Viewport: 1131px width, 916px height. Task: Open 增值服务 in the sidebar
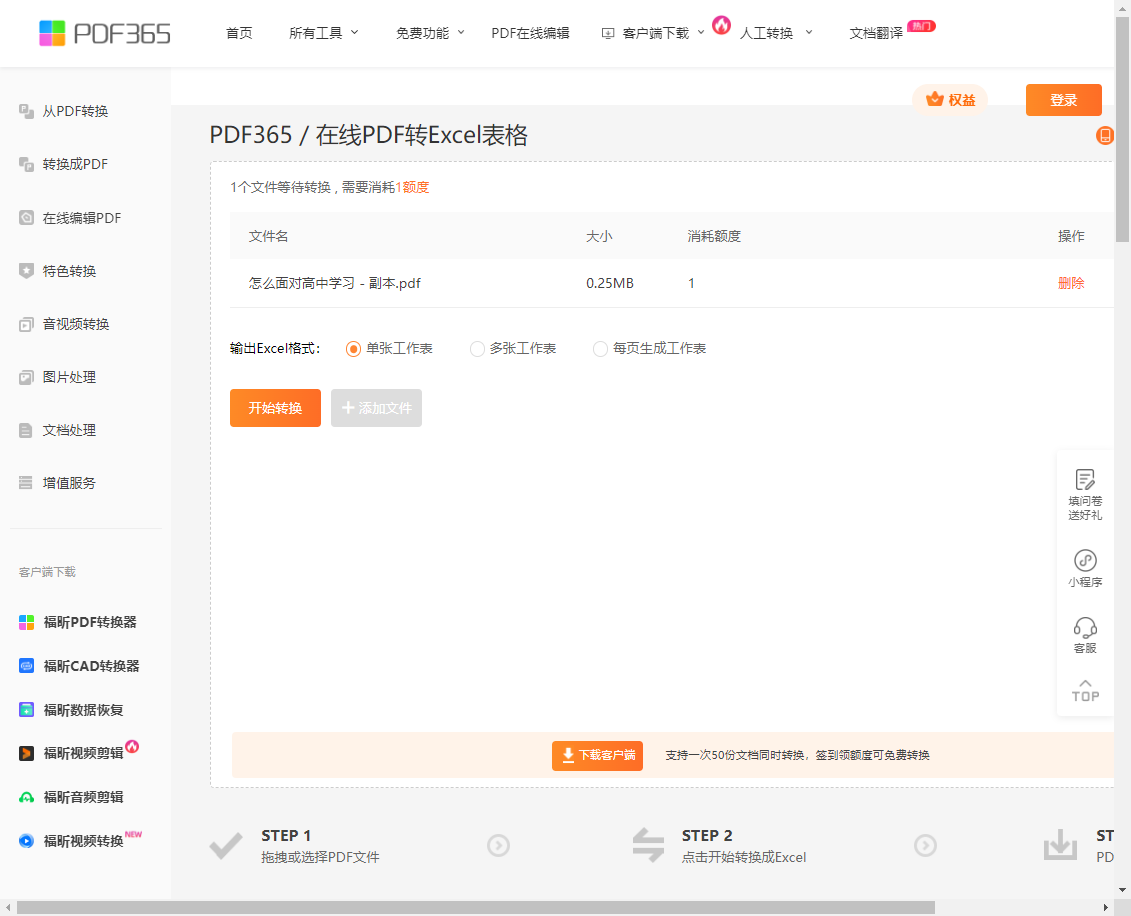point(69,483)
